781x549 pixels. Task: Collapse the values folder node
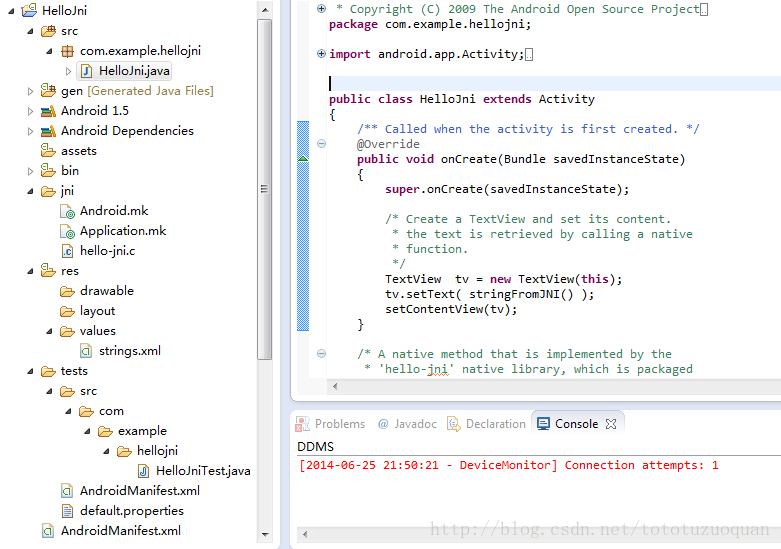click(x=49, y=331)
